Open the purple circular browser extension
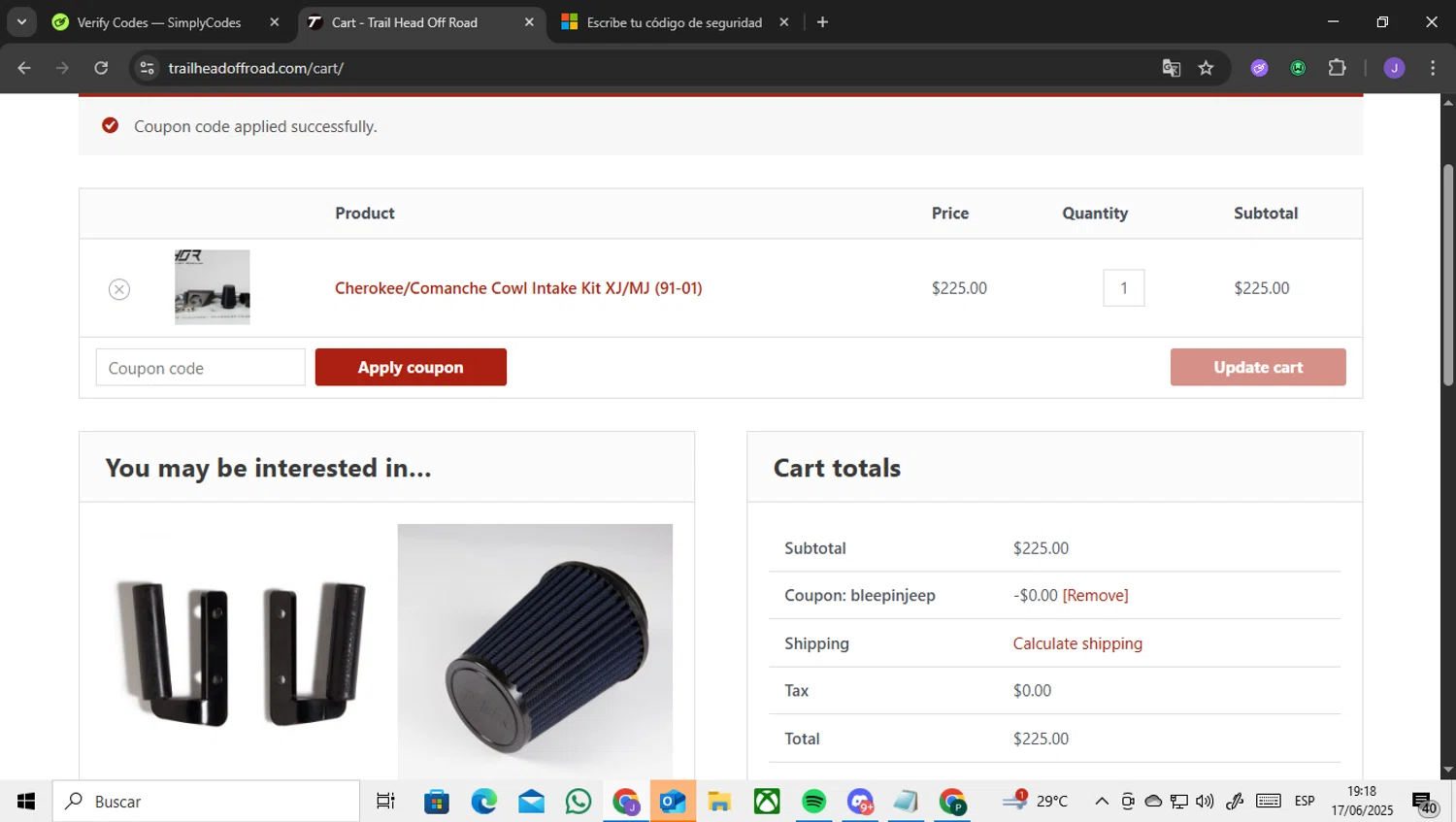This screenshot has height=822, width=1456. [1259, 68]
